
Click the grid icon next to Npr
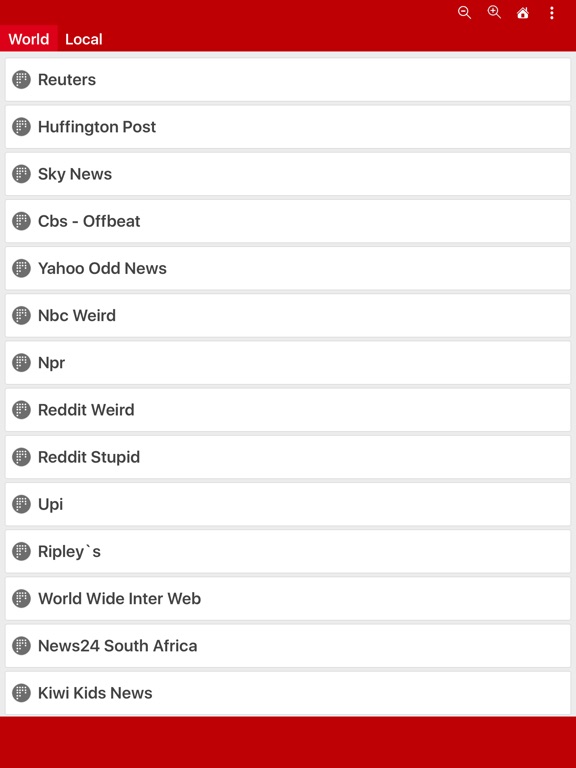(x=21, y=362)
